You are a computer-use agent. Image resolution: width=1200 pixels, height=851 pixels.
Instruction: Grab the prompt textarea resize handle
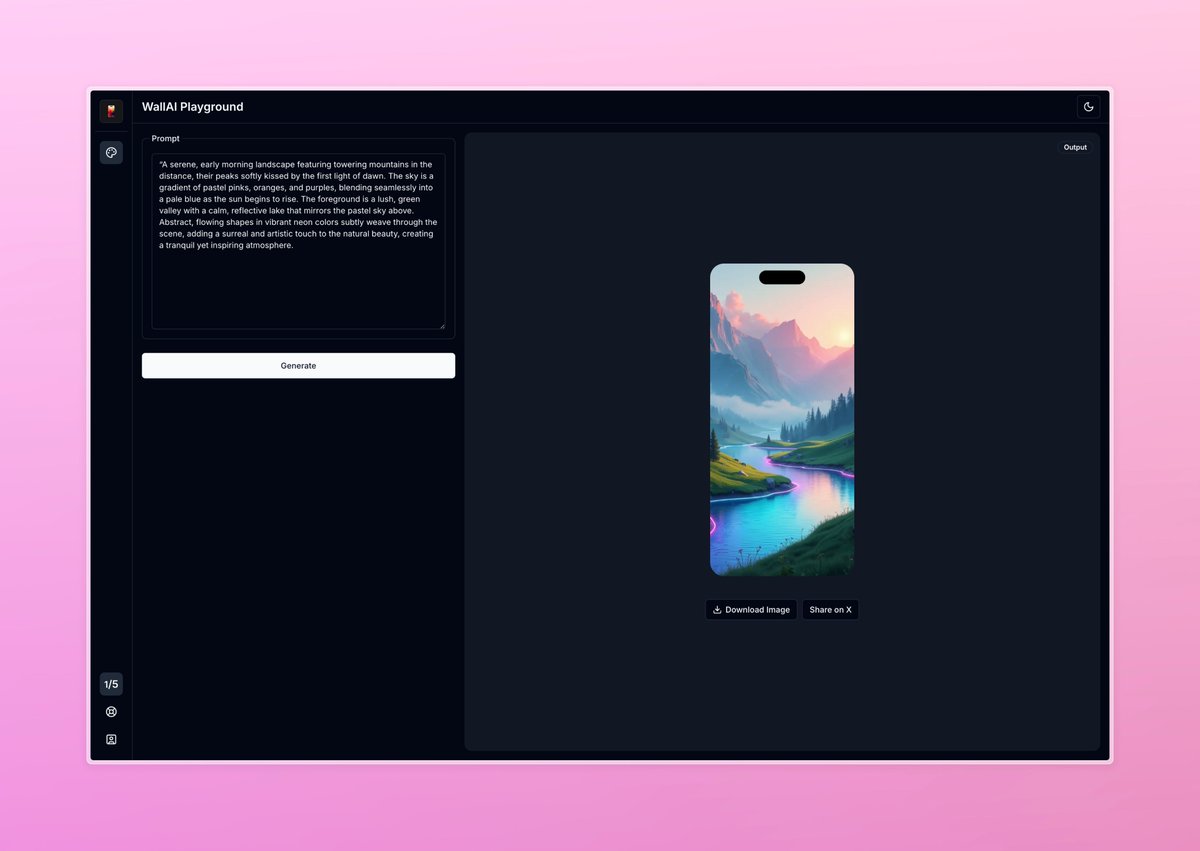point(441,325)
